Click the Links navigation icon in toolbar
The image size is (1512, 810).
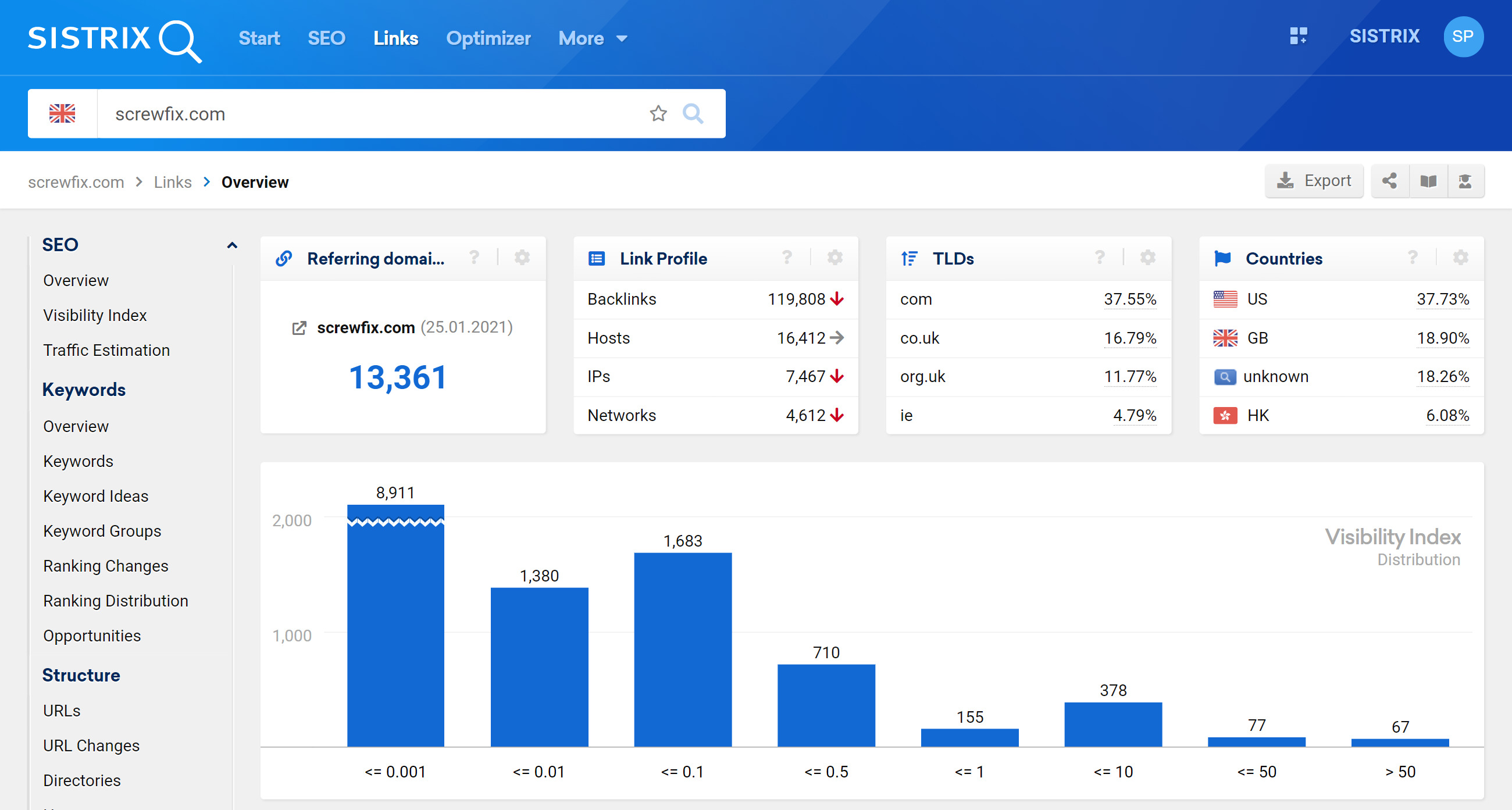pyautogui.click(x=394, y=37)
